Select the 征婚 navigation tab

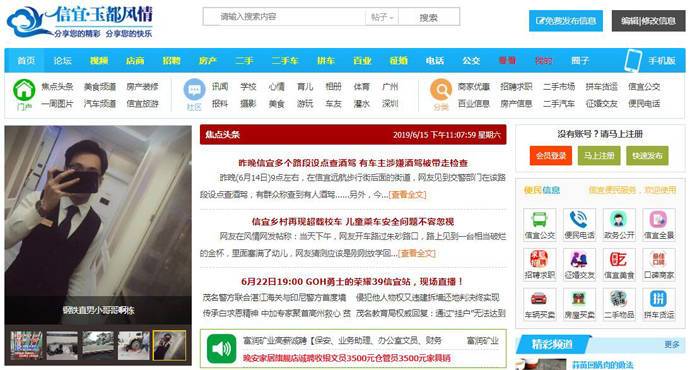click(x=399, y=61)
